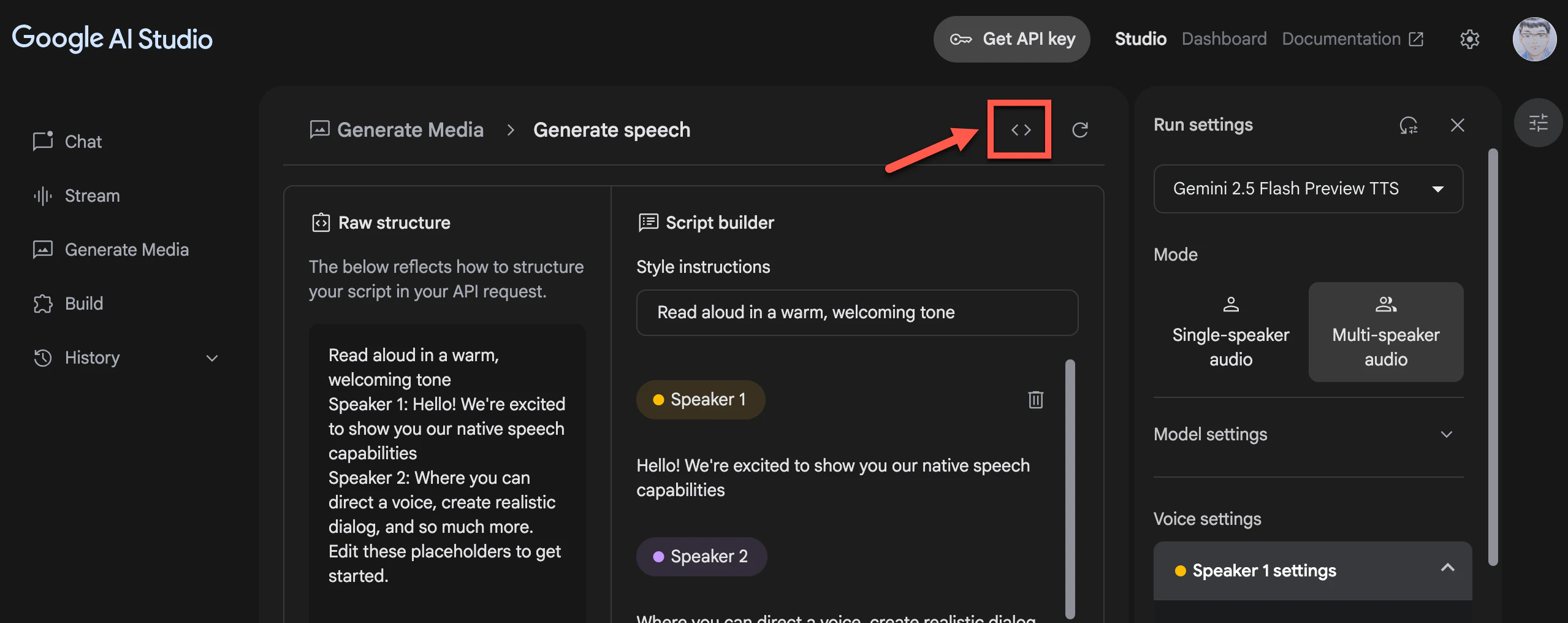This screenshot has height=623, width=1568.
Task: Click the 'Run settings' panel title
Action: (x=1203, y=125)
